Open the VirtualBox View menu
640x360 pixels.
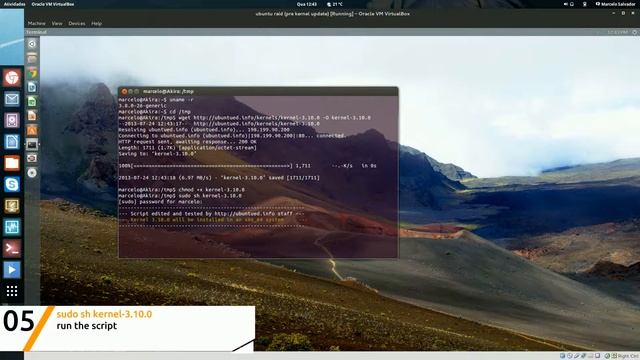pos(57,24)
